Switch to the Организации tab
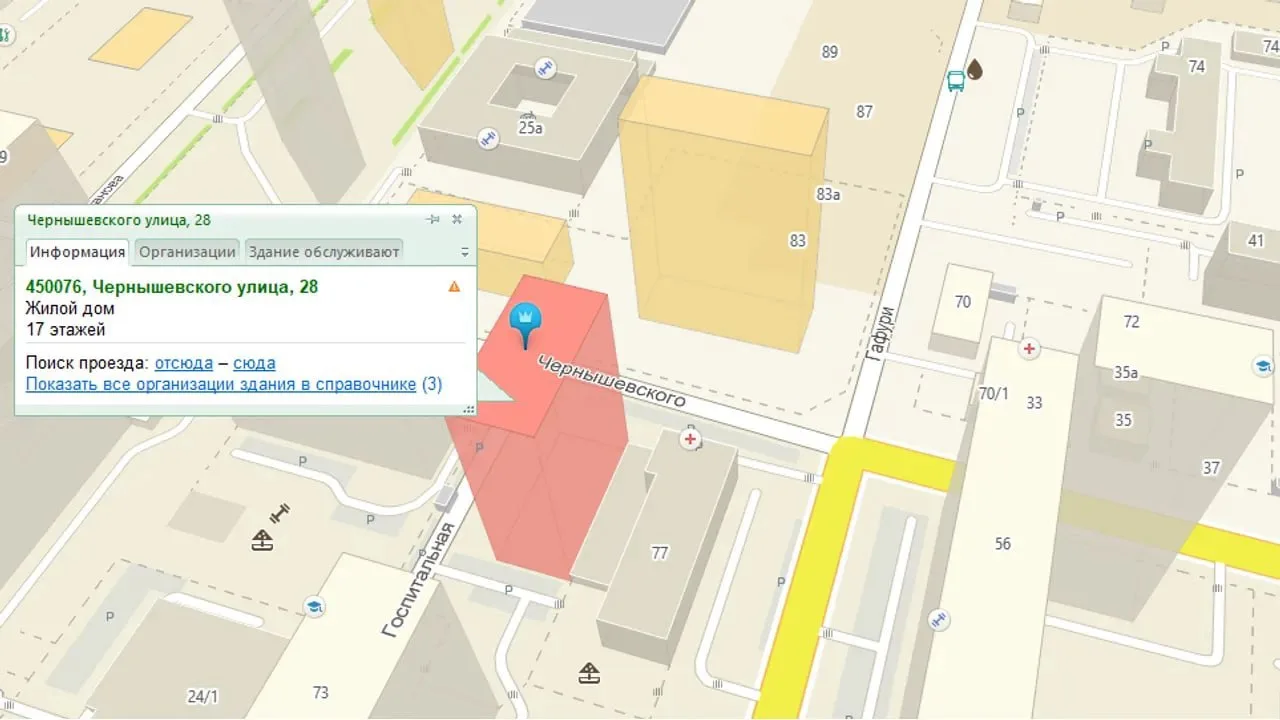The width and height of the screenshot is (1280, 720). pyautogui.click(x=187, y=251)
